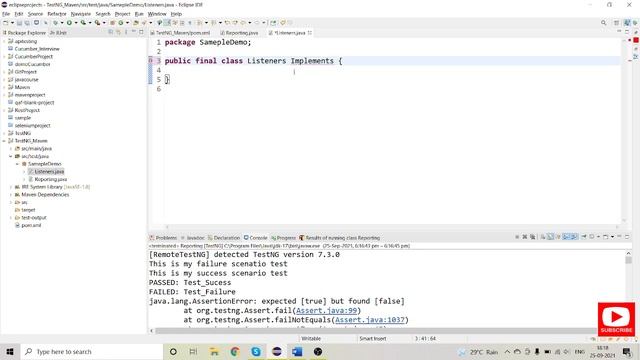Click the Save toolbar icon
The height and width of the screenshot is (360, 640).
pyautogui.click(x=19, y=23)
